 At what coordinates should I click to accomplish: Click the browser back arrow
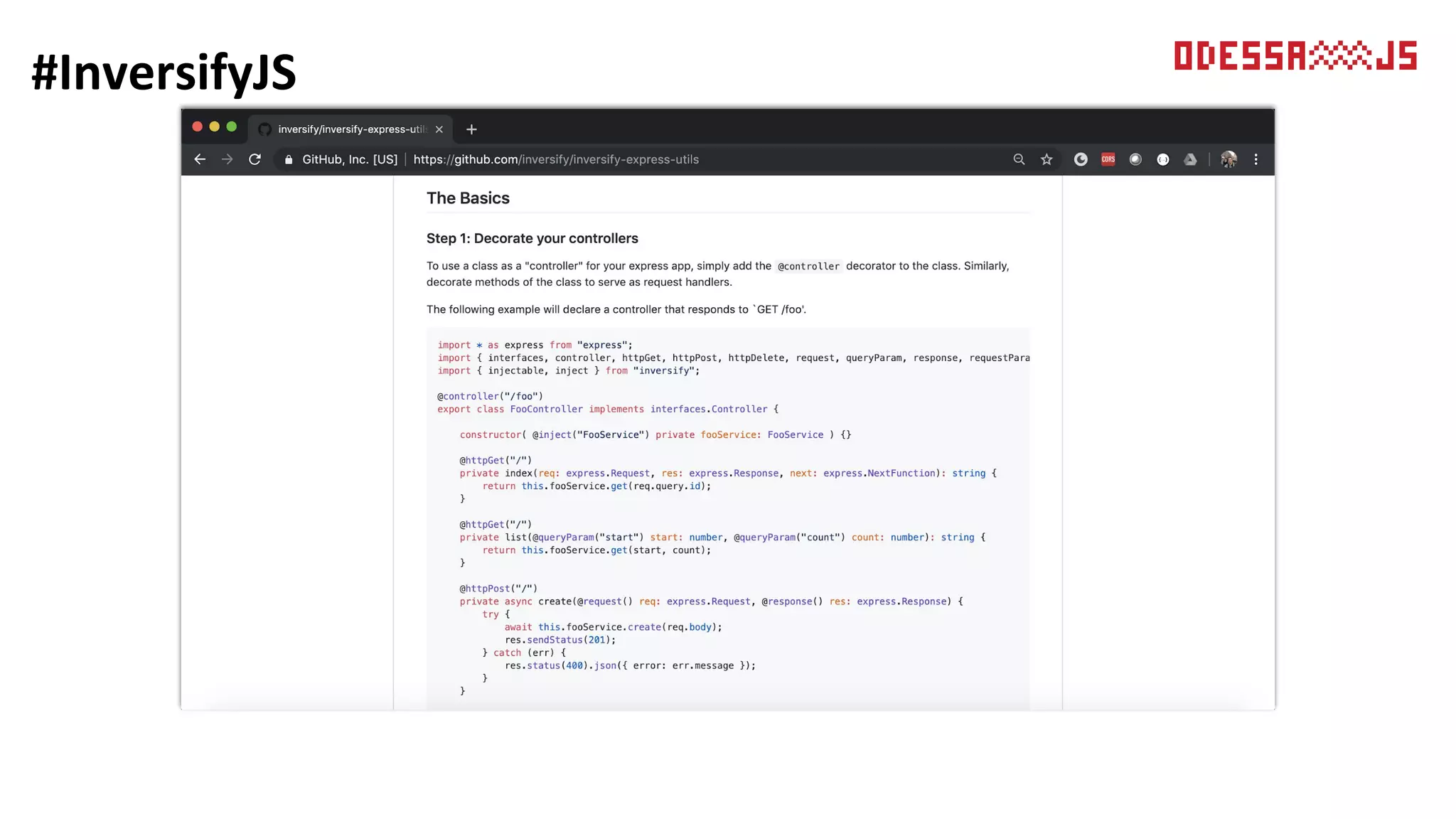click(x=200, y=159)
